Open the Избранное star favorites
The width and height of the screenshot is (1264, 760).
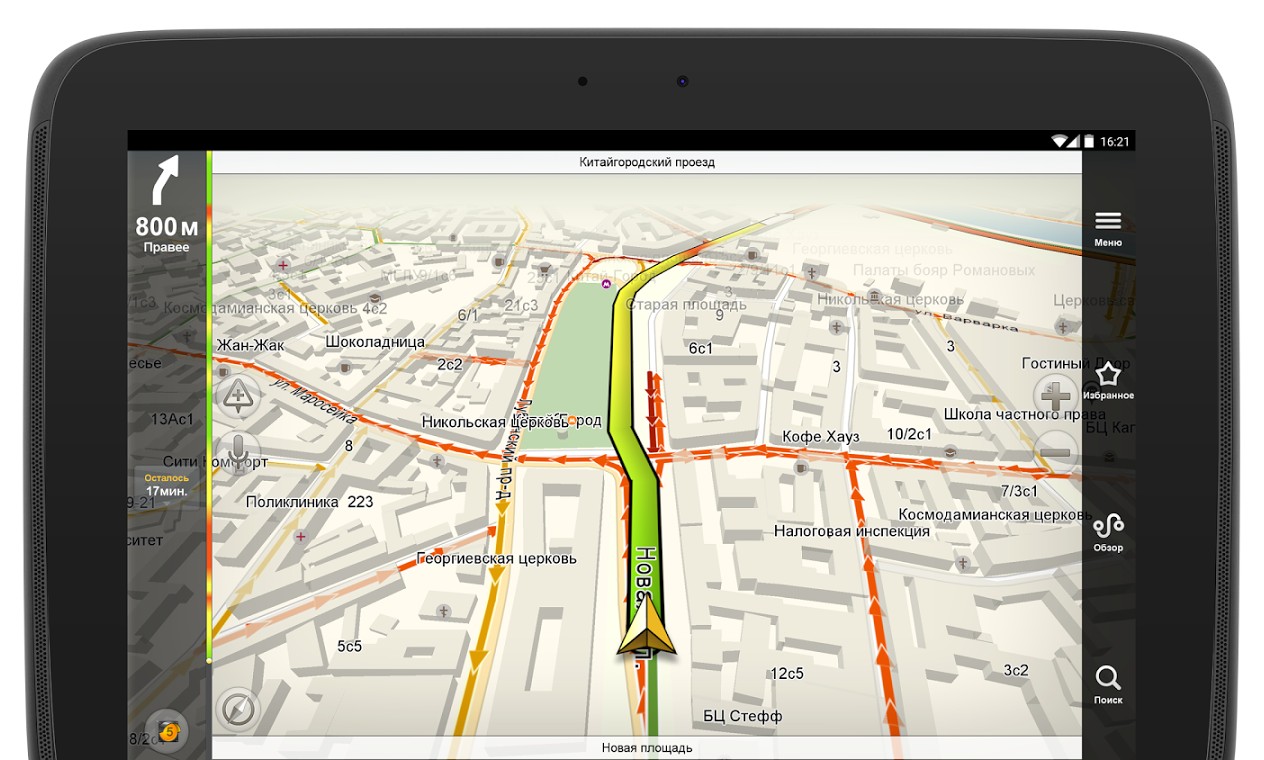click(x=1108, y=375)
